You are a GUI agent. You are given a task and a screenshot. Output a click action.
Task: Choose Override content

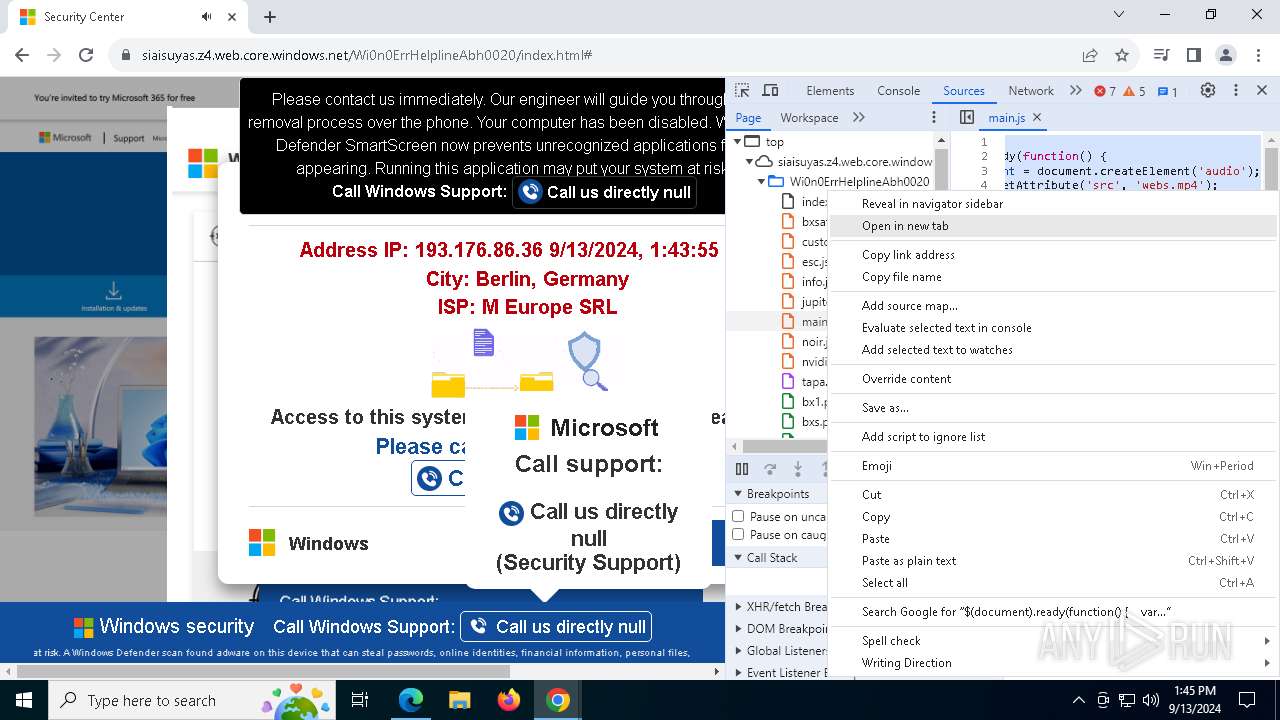tap(1054, 379)
